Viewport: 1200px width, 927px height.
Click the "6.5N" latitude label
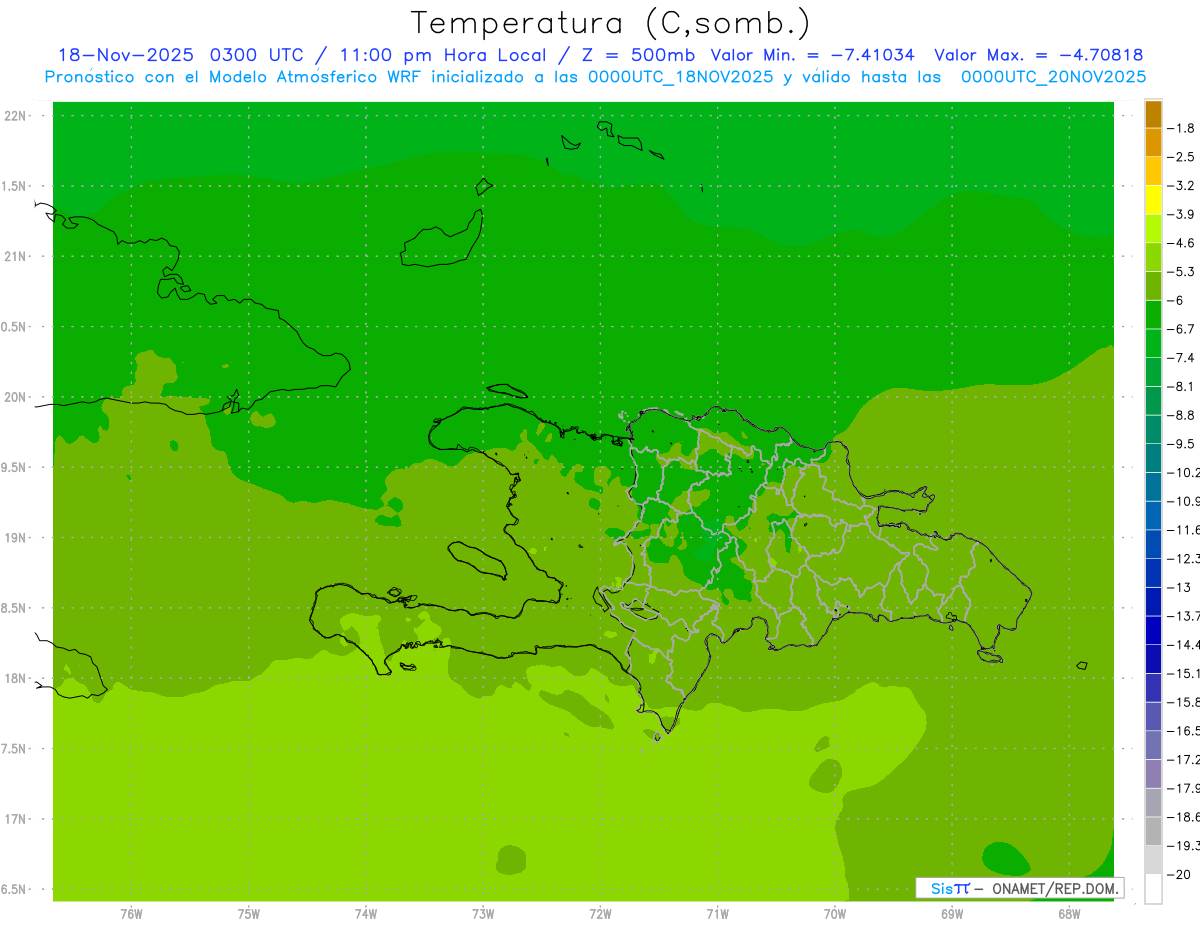(13, 890)
